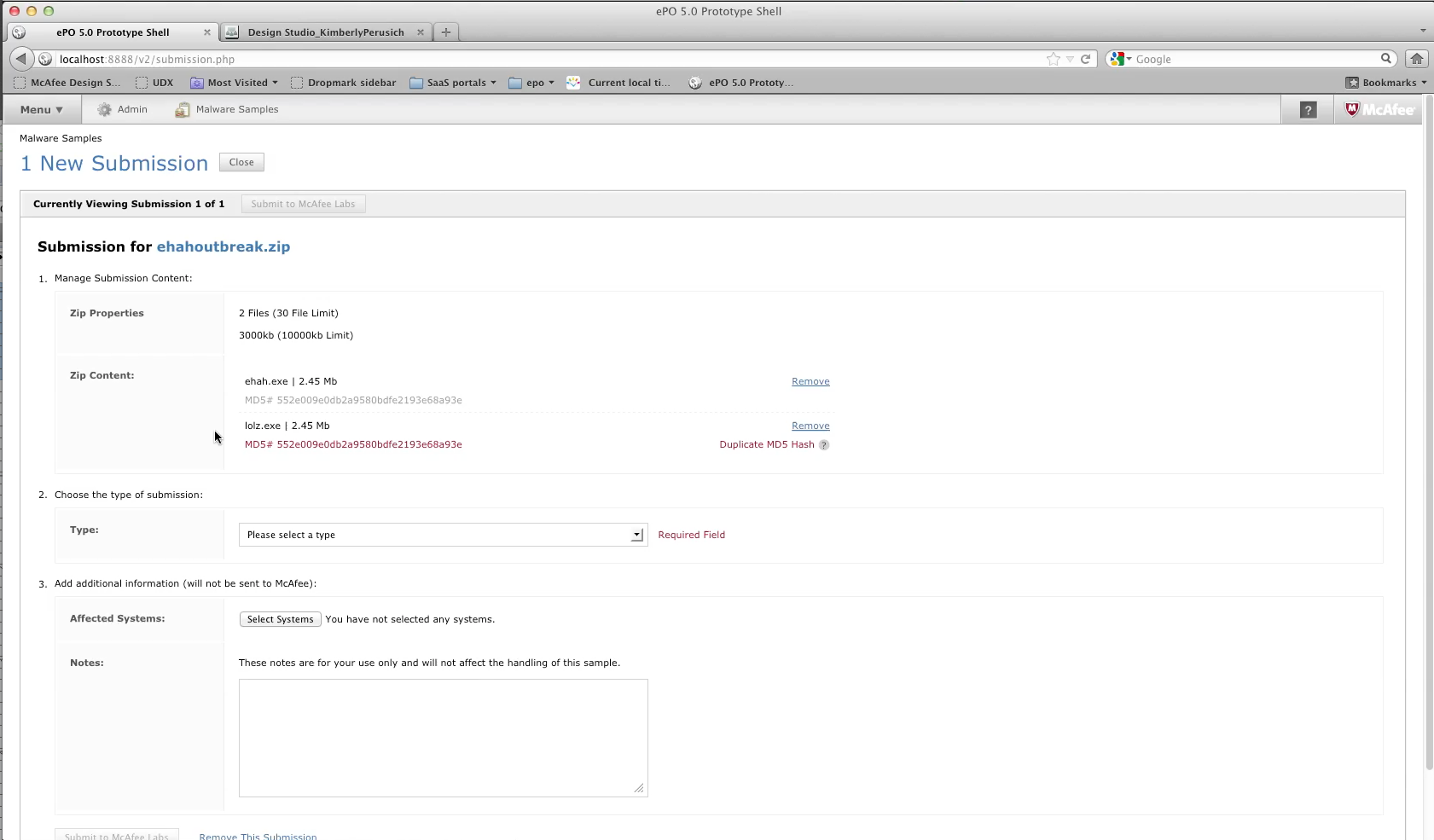Expand the Please select a type dropdown

tap(443, 535)
